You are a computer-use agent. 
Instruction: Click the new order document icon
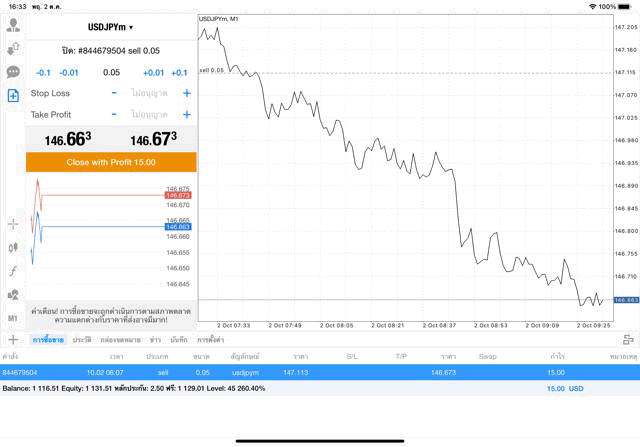13,96
